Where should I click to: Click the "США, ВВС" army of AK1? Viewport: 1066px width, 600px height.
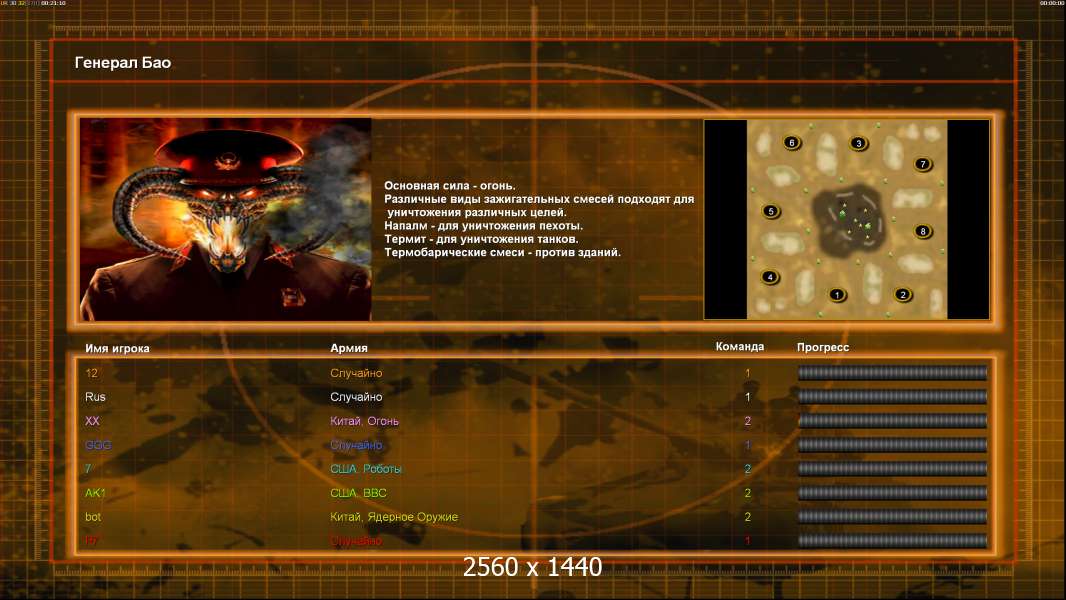358,493
